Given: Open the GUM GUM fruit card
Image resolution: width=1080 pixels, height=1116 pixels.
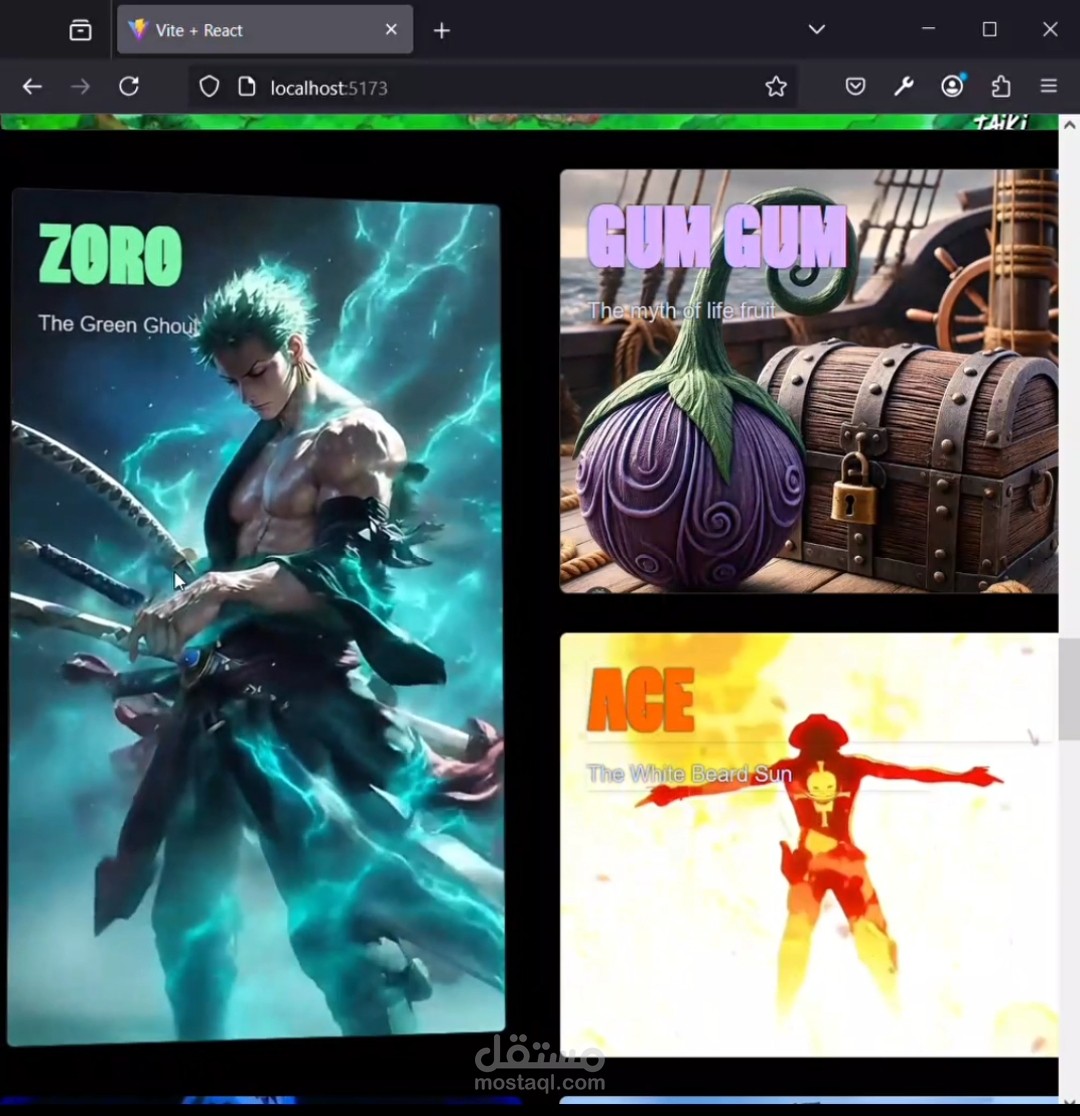Looking at the screenshot, I should 809,381.
